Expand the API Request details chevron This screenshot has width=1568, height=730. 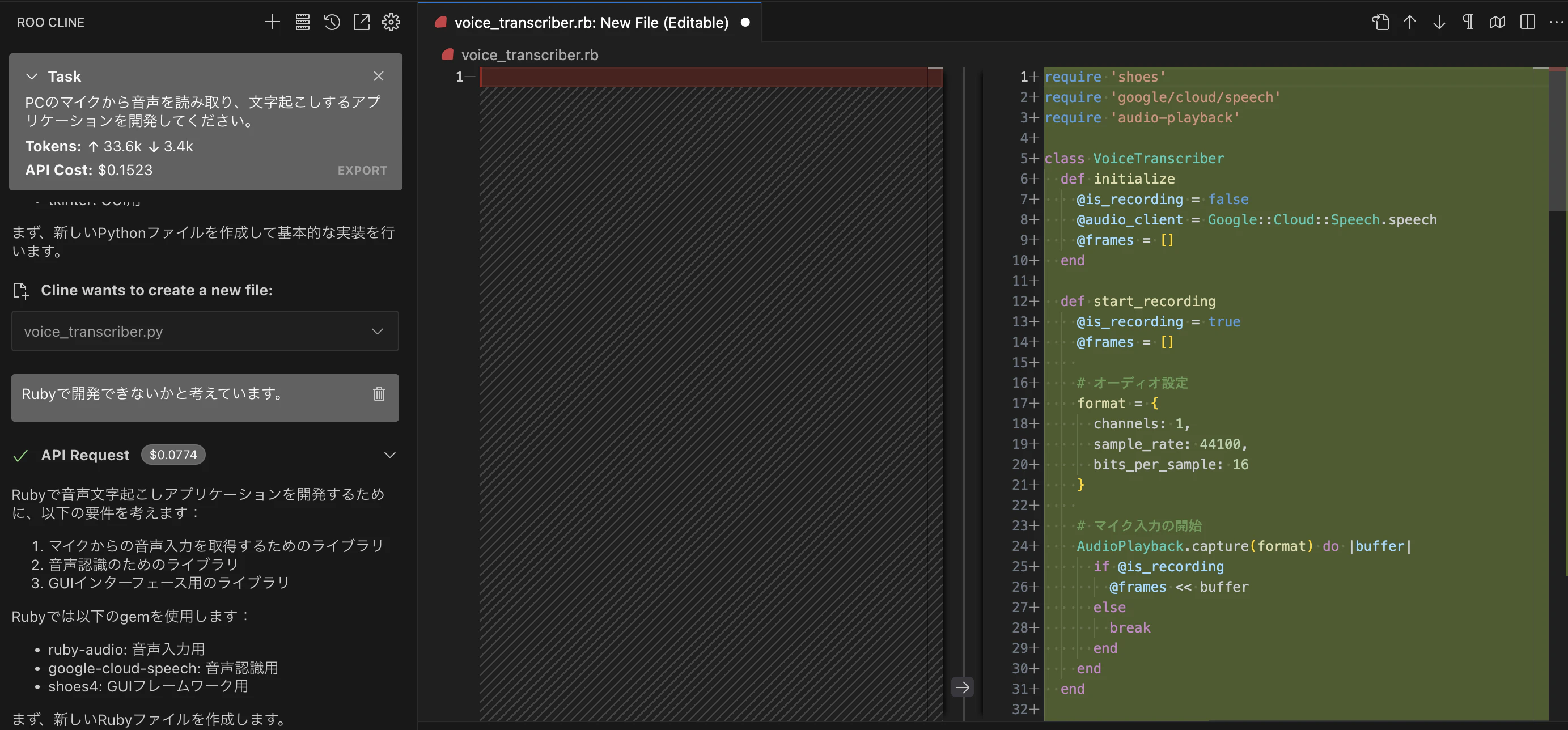[389, 455]
